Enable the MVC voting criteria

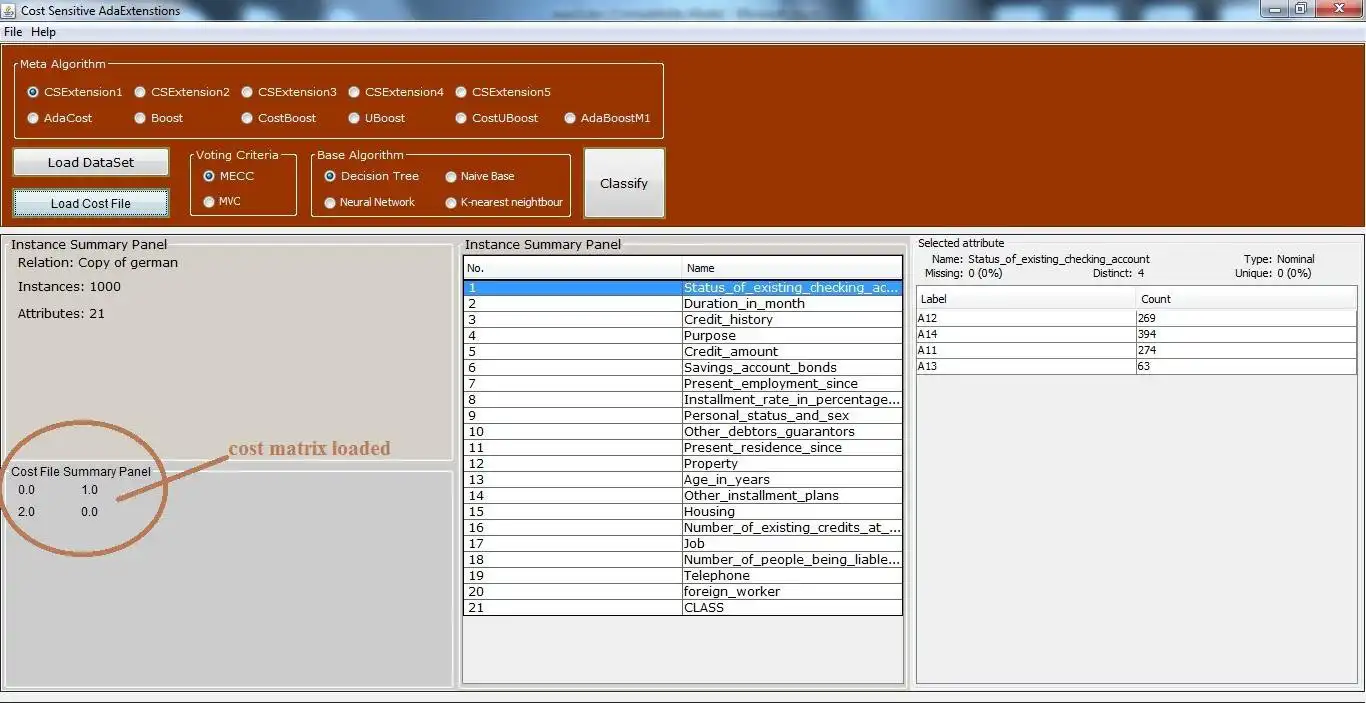point(222,201)
